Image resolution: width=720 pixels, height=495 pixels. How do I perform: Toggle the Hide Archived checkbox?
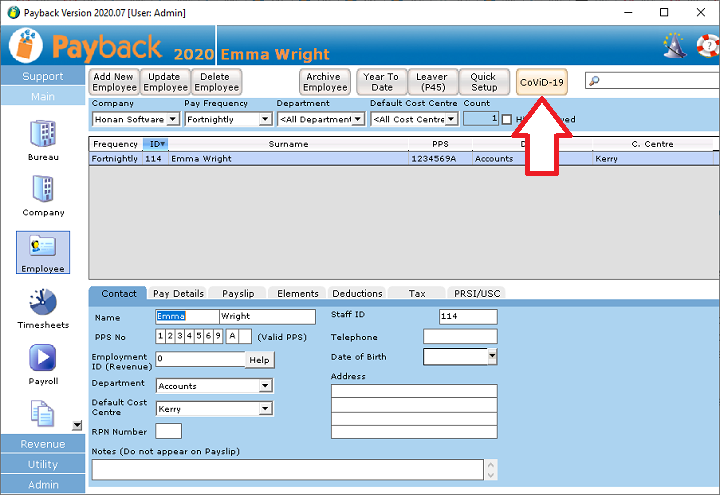507,120
